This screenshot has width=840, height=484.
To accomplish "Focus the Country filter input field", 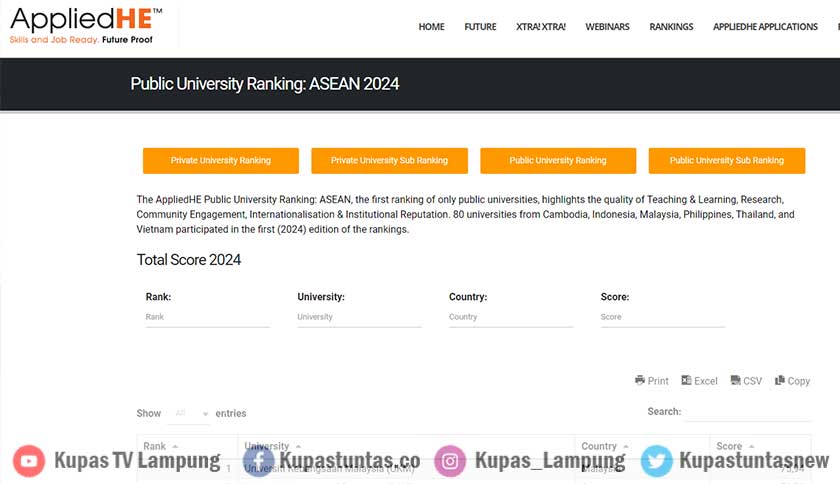I will point(511,317).
